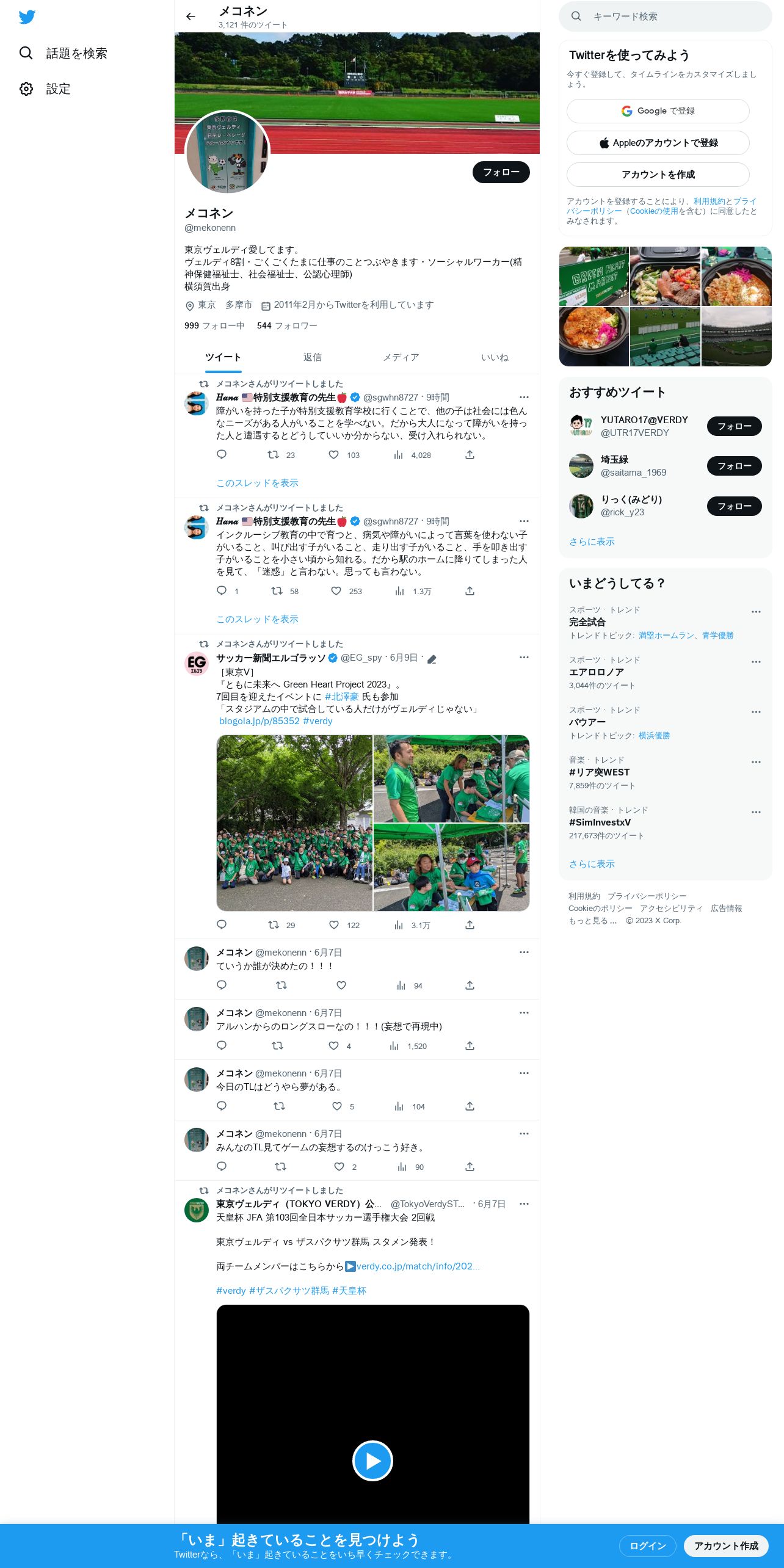This screenshot has width=784, height=1568.
Task: Open メコネン's profile avatar picture
Action: pyautogui.click(x=227, y=153)
